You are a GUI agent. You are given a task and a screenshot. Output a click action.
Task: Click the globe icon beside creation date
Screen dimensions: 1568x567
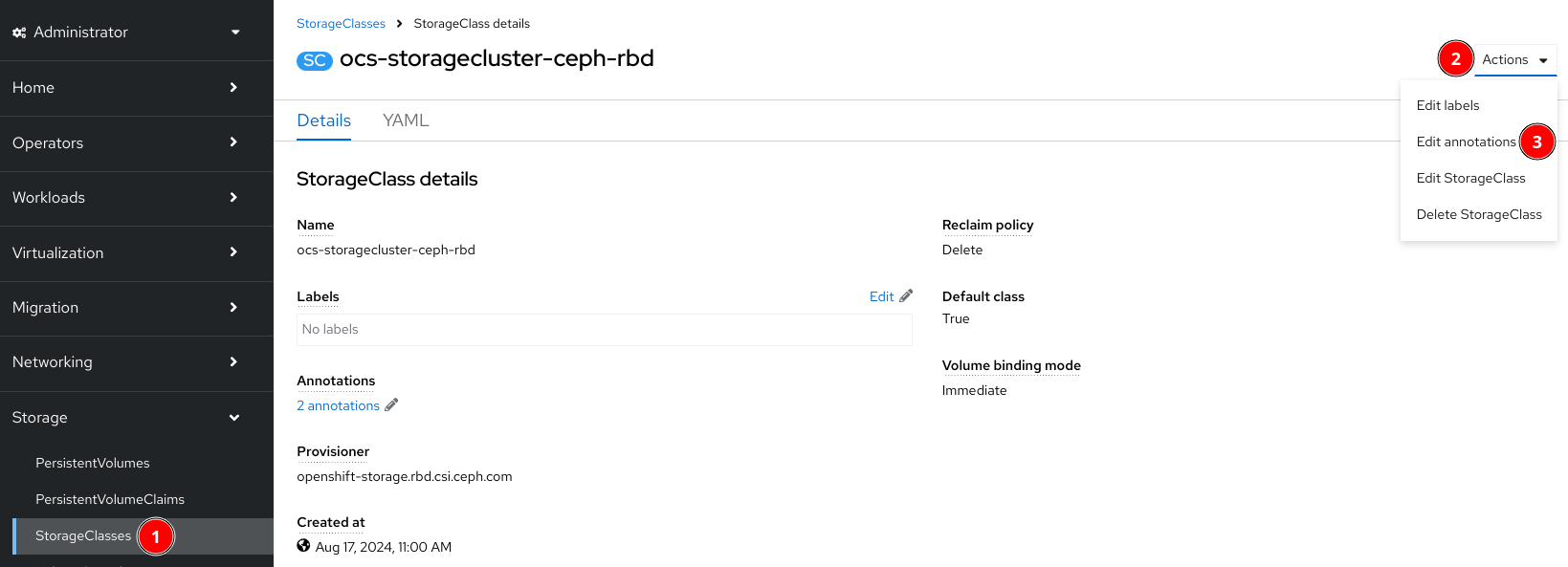click(303, 546)
